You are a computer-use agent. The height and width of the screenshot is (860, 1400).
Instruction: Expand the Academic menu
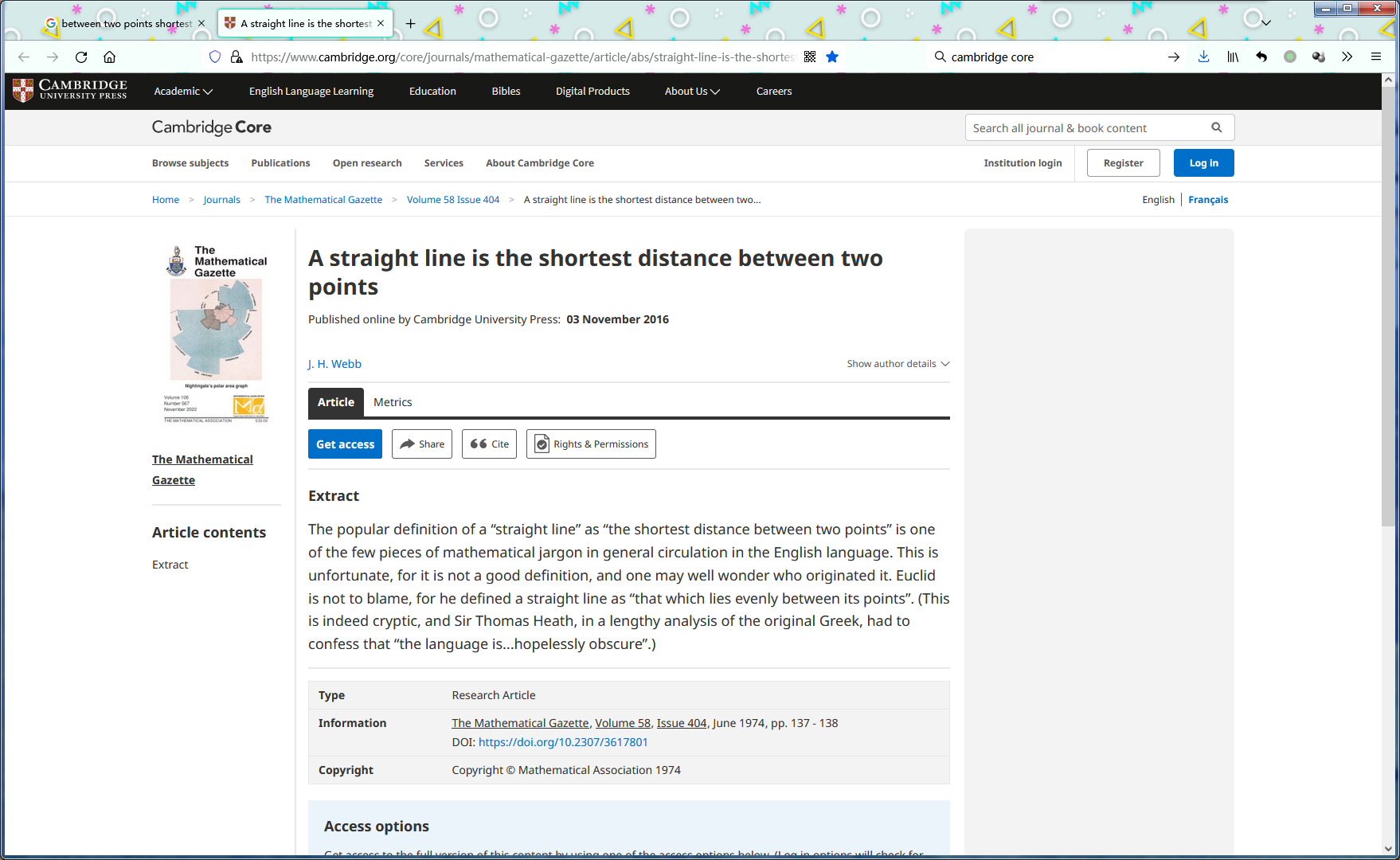coord(183,92)
